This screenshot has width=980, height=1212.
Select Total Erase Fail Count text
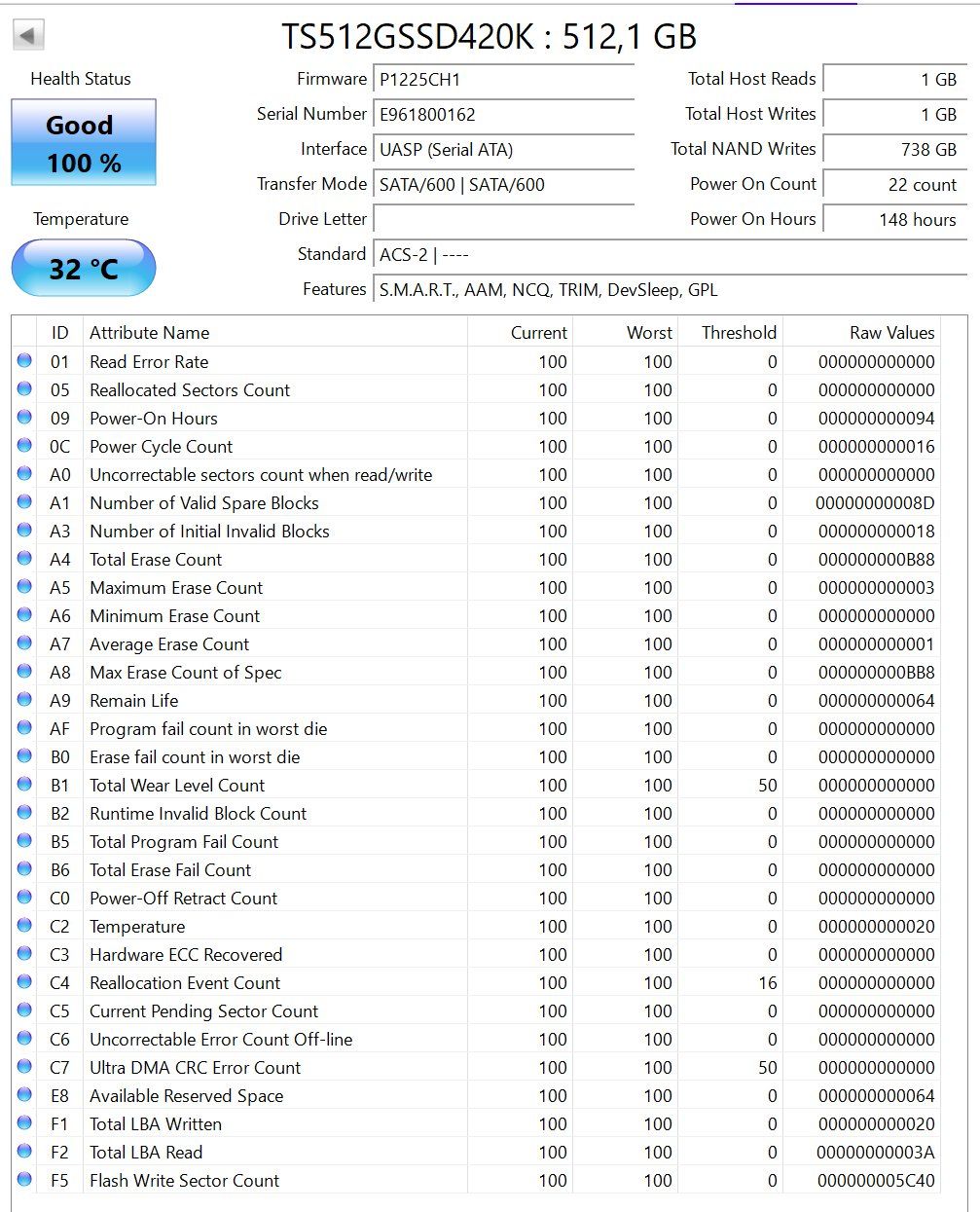pos(170,869)
